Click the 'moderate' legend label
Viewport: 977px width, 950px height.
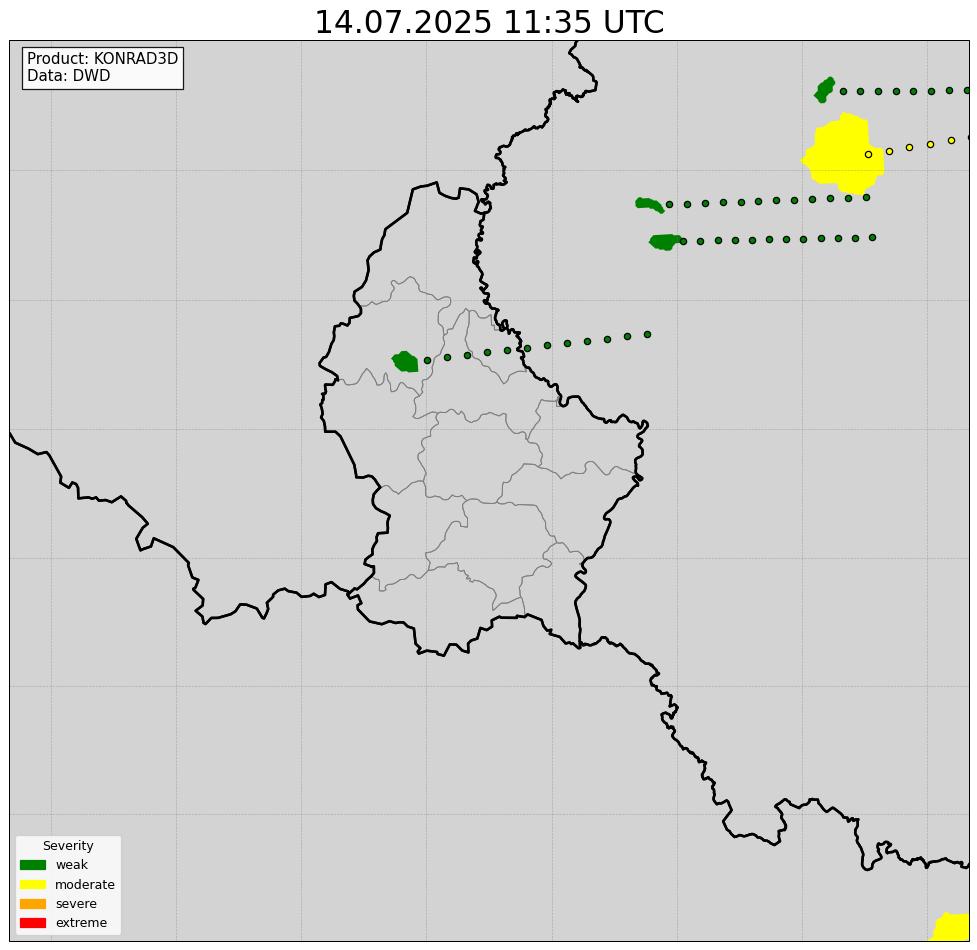click(x=85, y=884)
